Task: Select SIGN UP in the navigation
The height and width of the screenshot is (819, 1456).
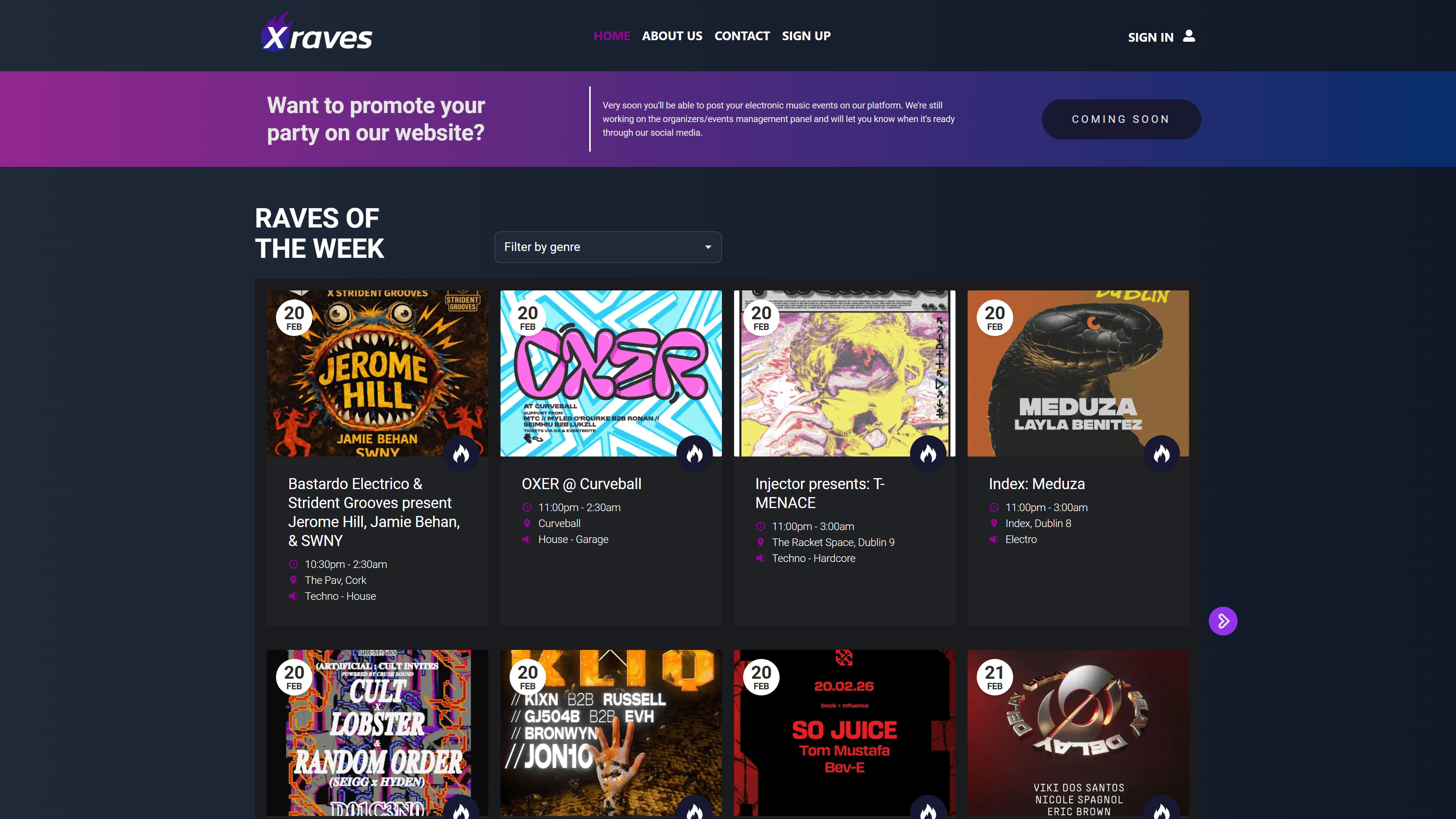Action: click(806, 36)
